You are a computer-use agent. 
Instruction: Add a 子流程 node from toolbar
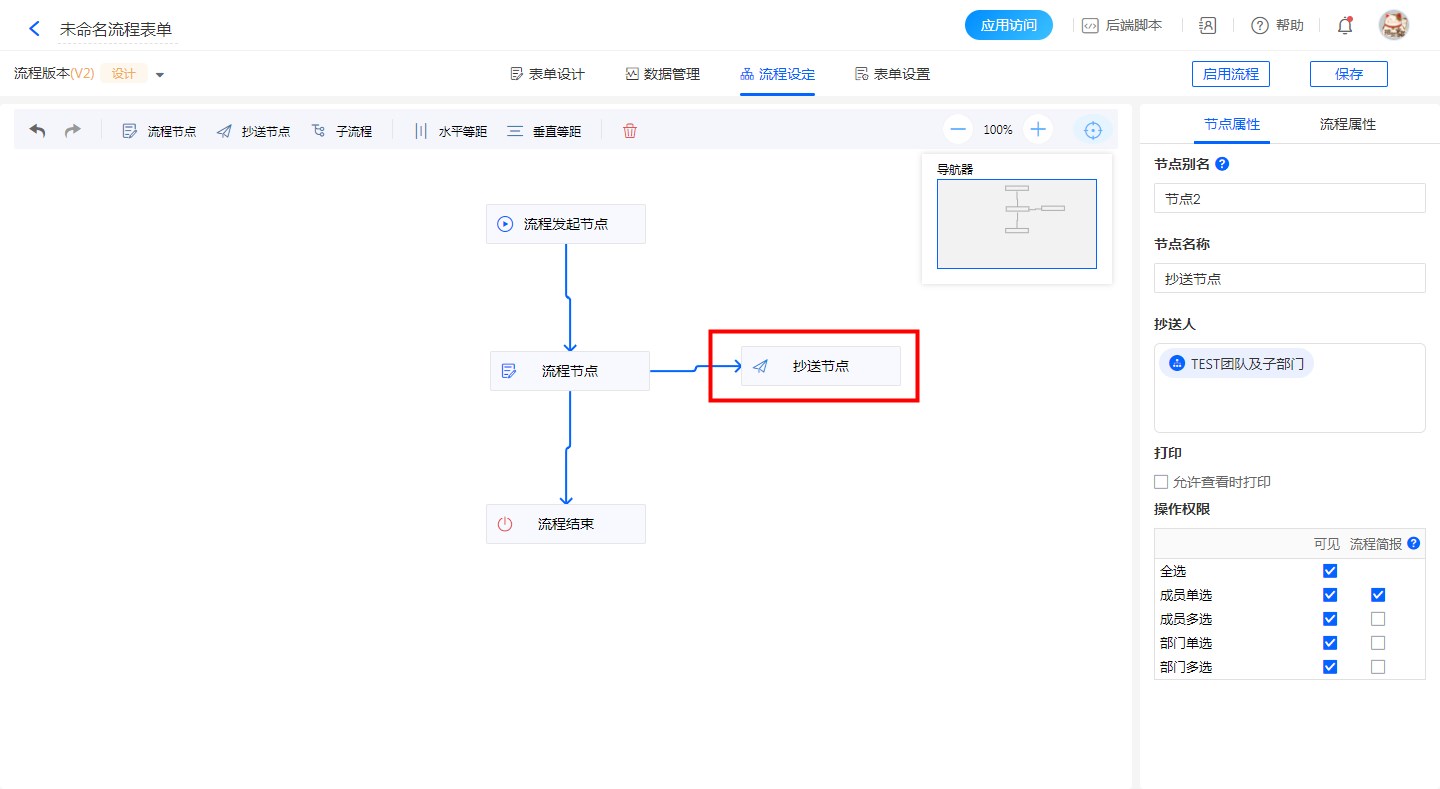tap(341, 131)
